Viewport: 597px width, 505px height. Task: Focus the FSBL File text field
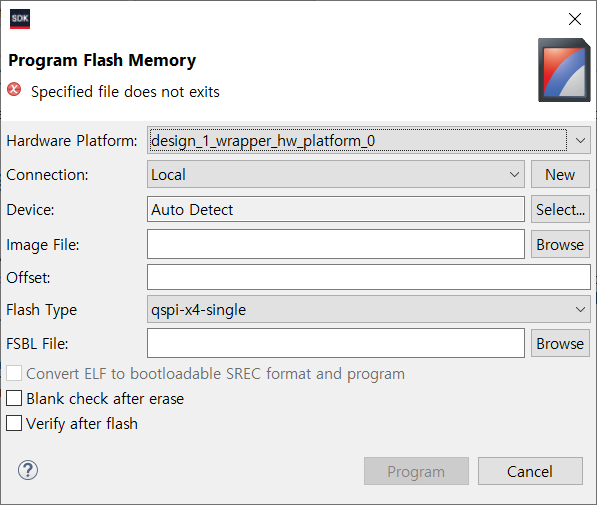[x=336, y=343]
